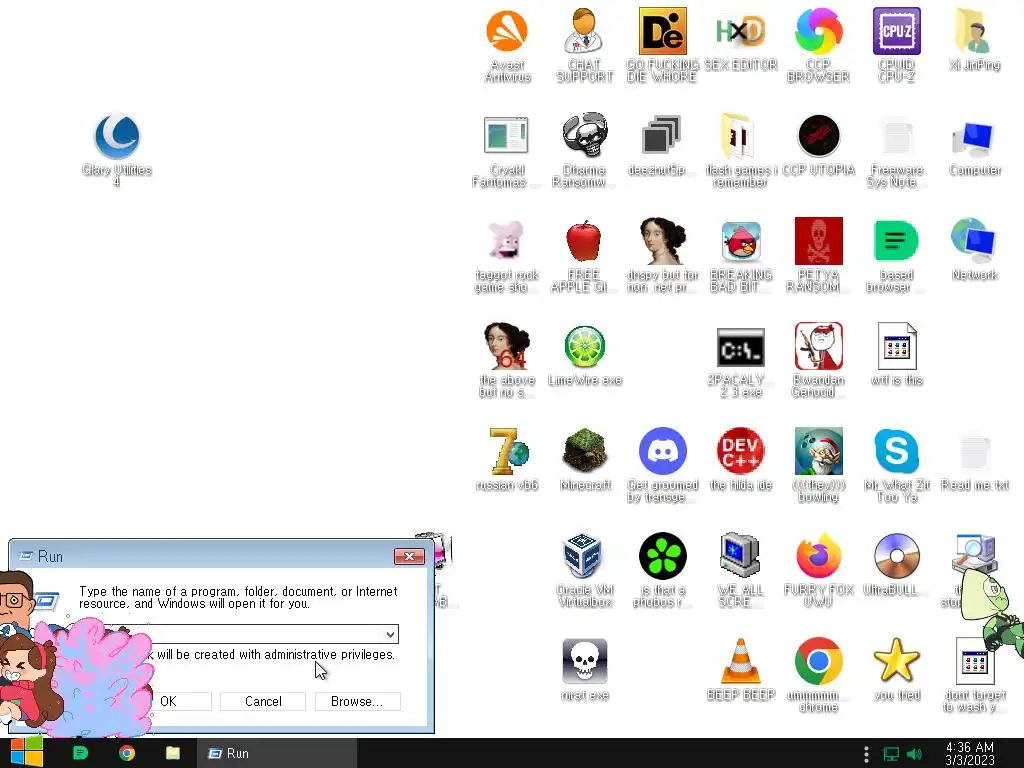Click the green browser taskbar icon
1024x768 pixels.
click(x=80, y=753)
